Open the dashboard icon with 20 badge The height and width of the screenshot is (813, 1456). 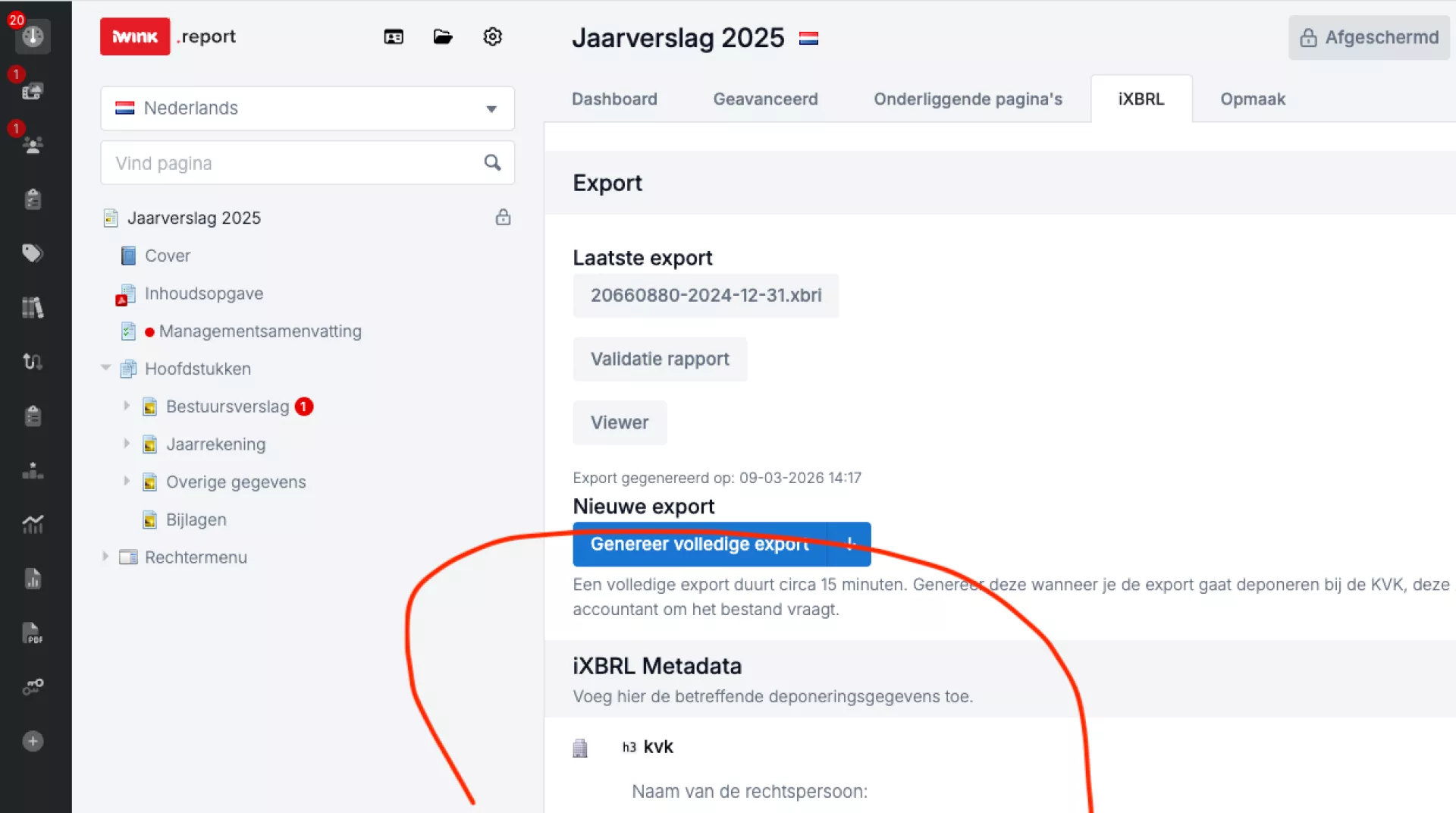click(x=33, y=36)
